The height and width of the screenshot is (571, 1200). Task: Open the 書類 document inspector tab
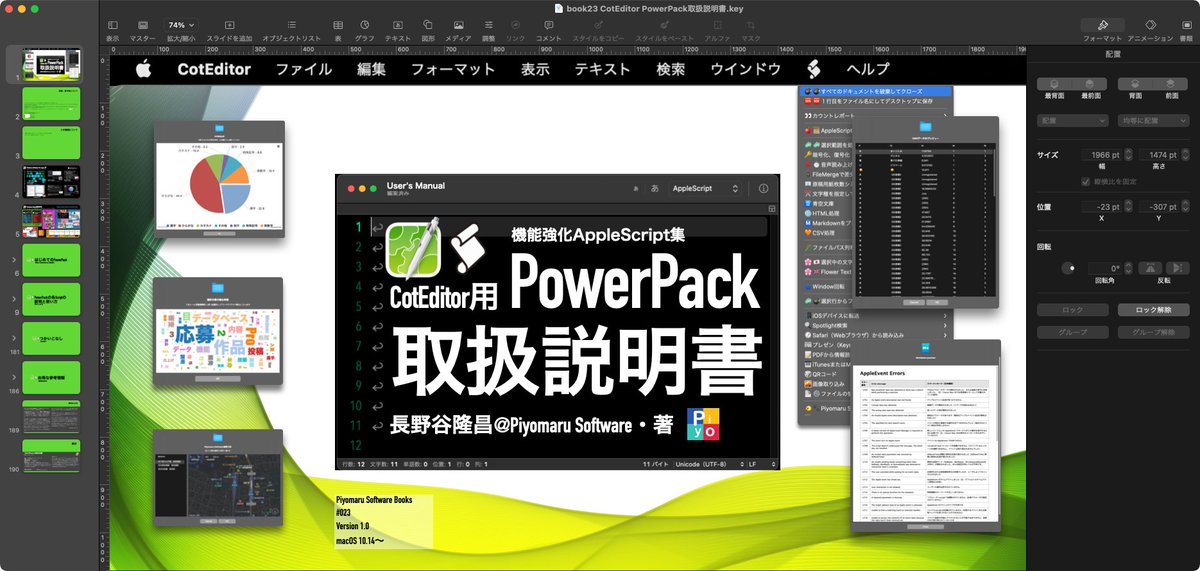coord(1186,24)
